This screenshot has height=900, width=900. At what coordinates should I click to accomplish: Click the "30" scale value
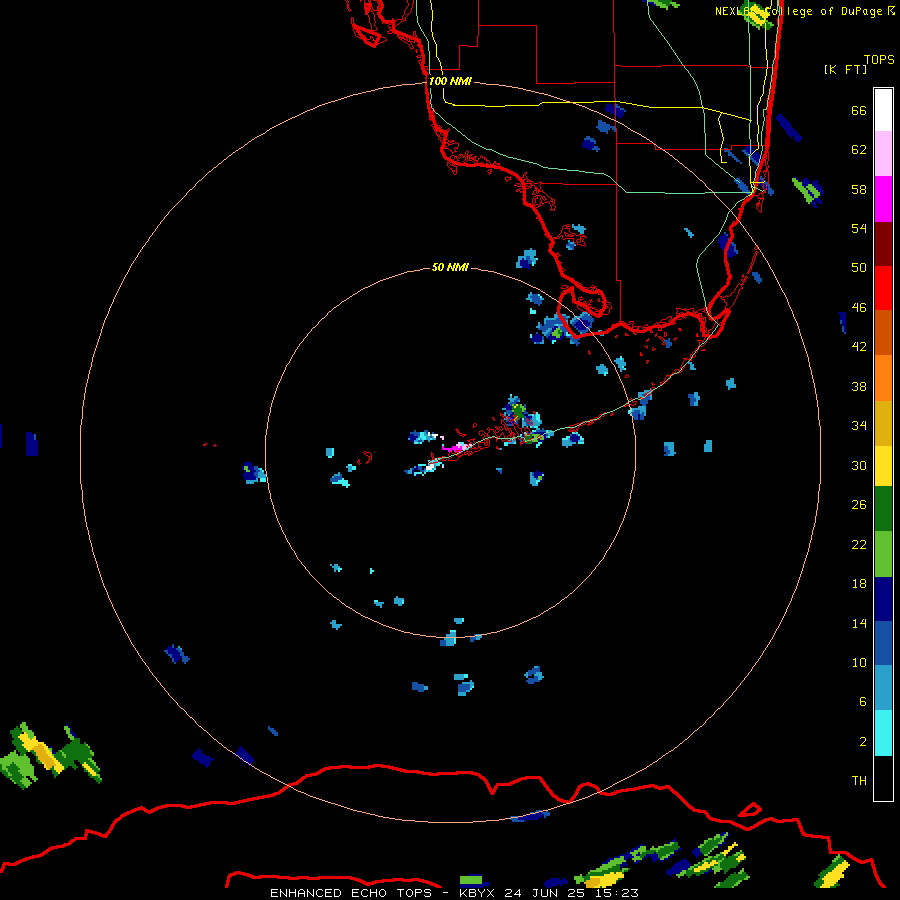(x=859, y=465)
